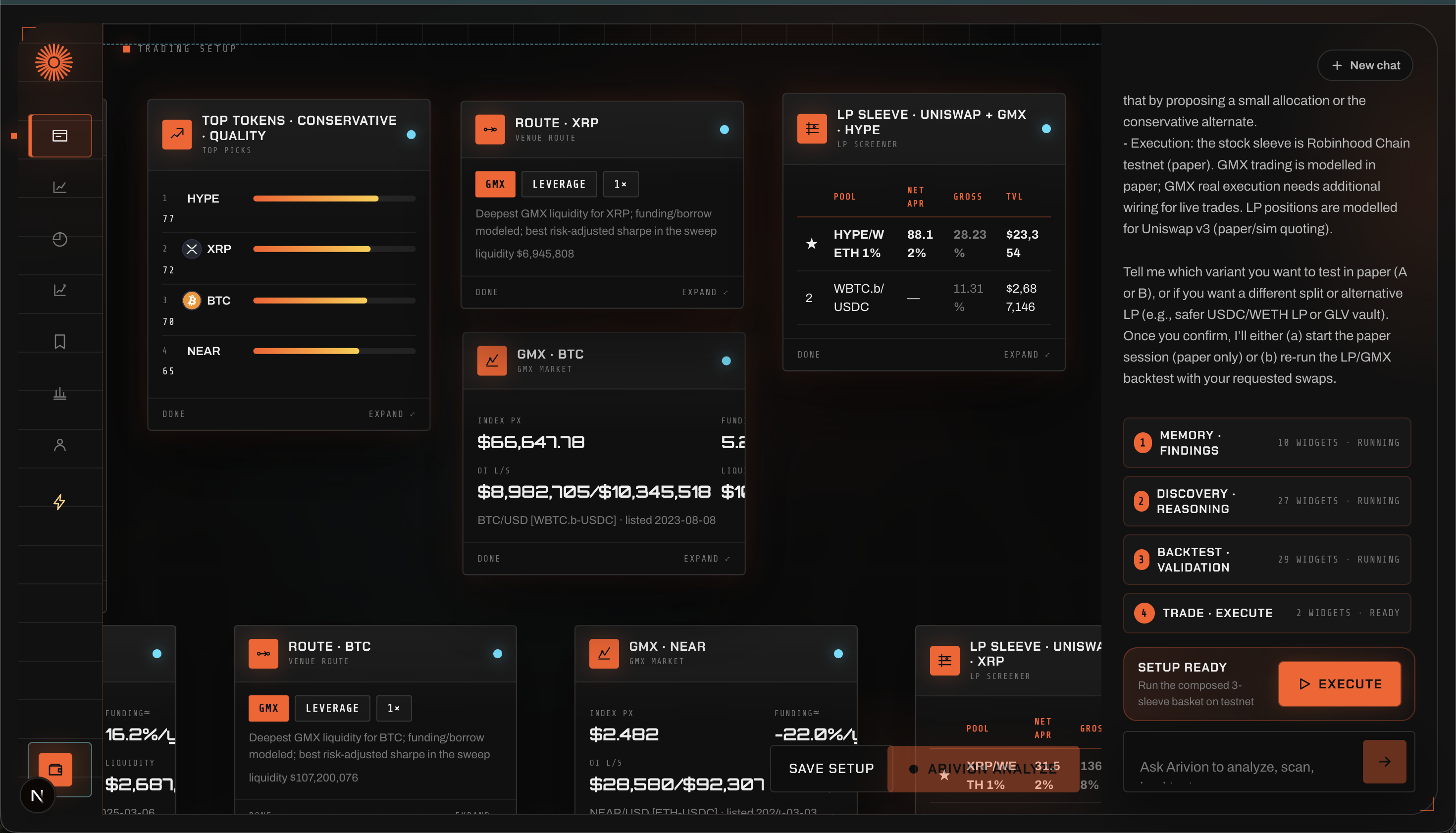This screenshot has width=1456, height=833.
Task: Select the rising-arrow chart sidebar icon
Action: 60,290
